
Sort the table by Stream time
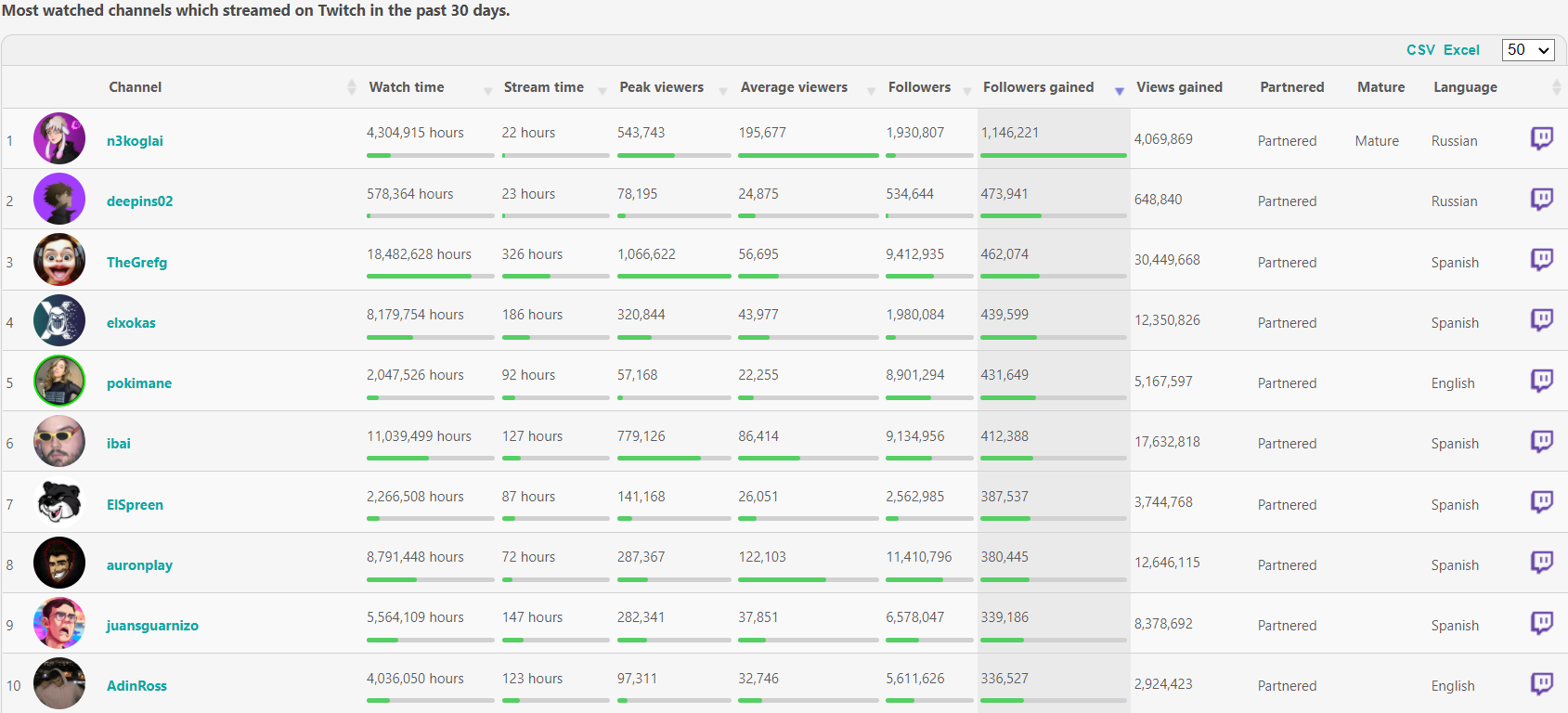point(544,87)
